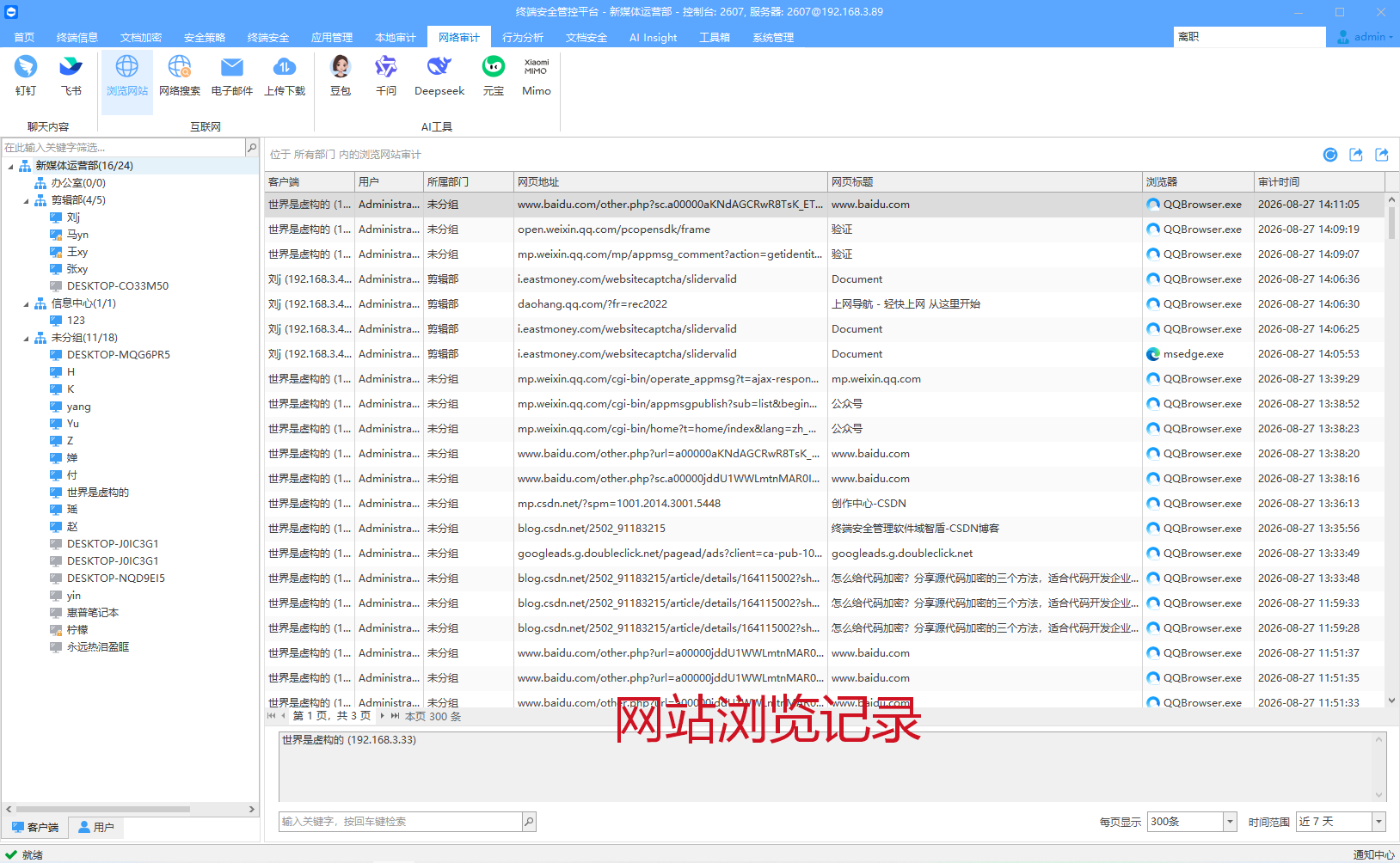The width and height of the screenshot is (1400, 863).
Task: Click the search box containing 离职
Action: (x=1250, y=37)
